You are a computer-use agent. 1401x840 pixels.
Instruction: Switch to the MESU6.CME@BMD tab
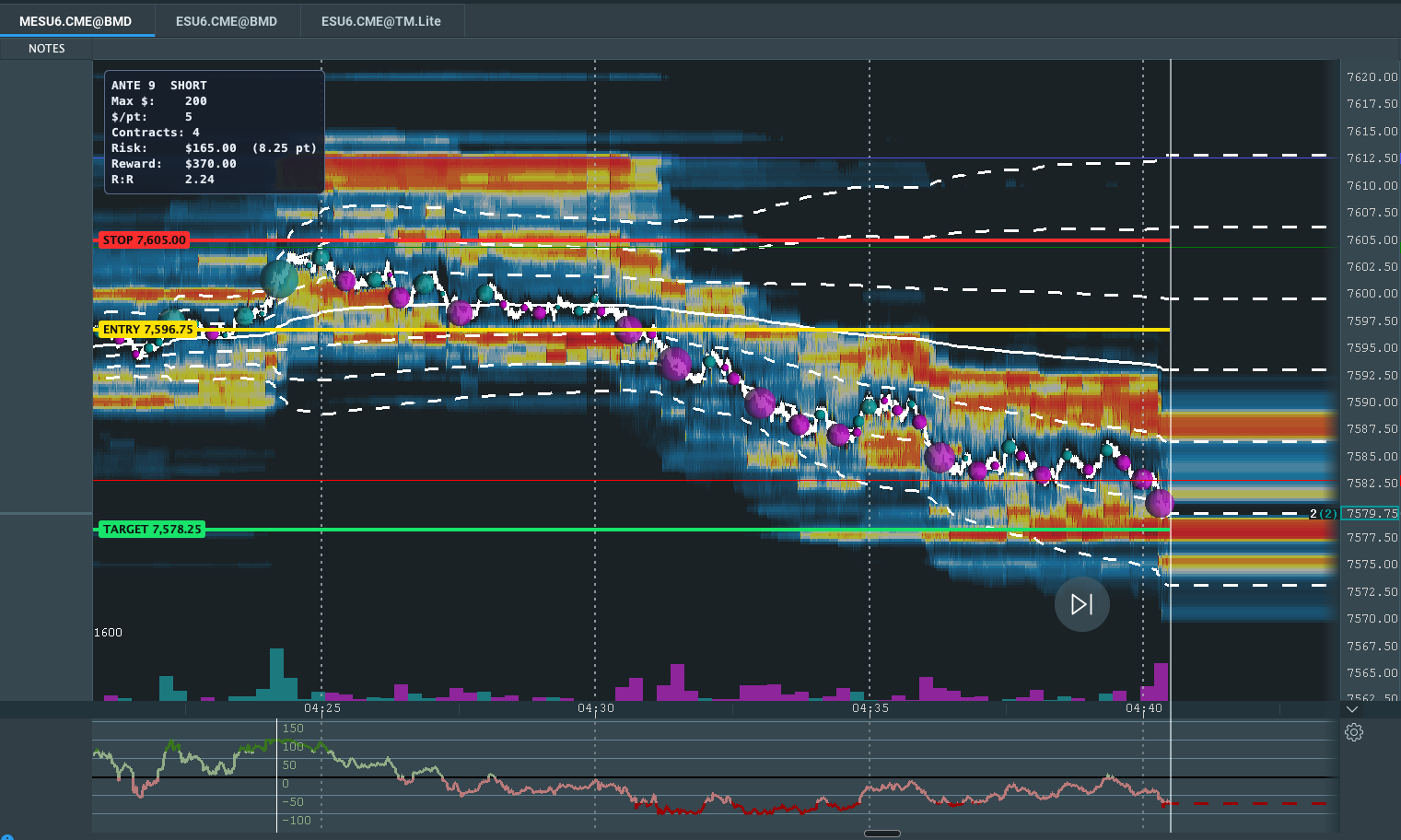pyautogui.click(x=76, y=21)
